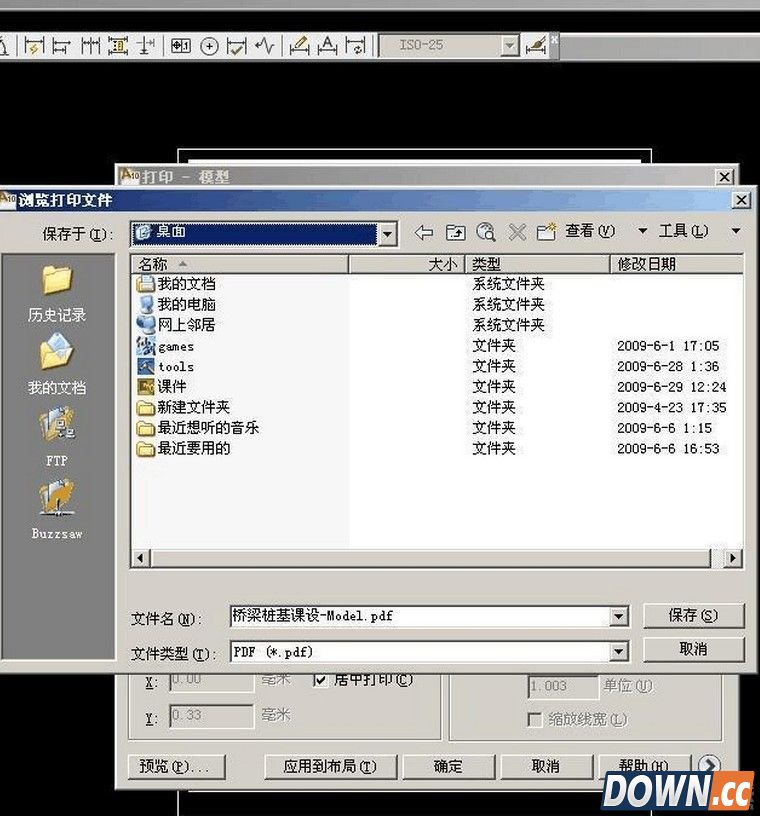Screen dimensions: 760x816
Task: Select the Quick Dimension tool
Action: (x=34, y=46)
